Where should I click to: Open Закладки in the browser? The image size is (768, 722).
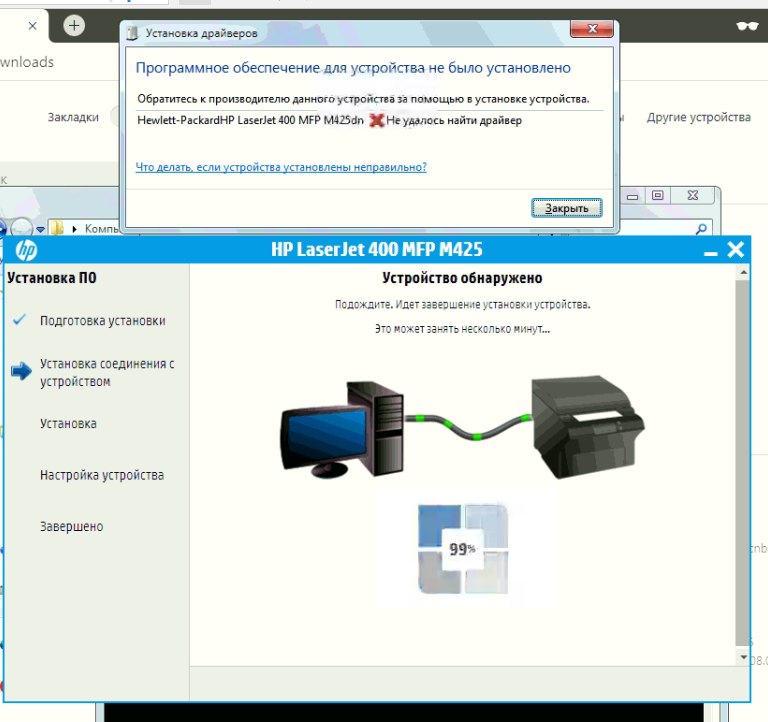pyautogui.click(x=73, y=117)
